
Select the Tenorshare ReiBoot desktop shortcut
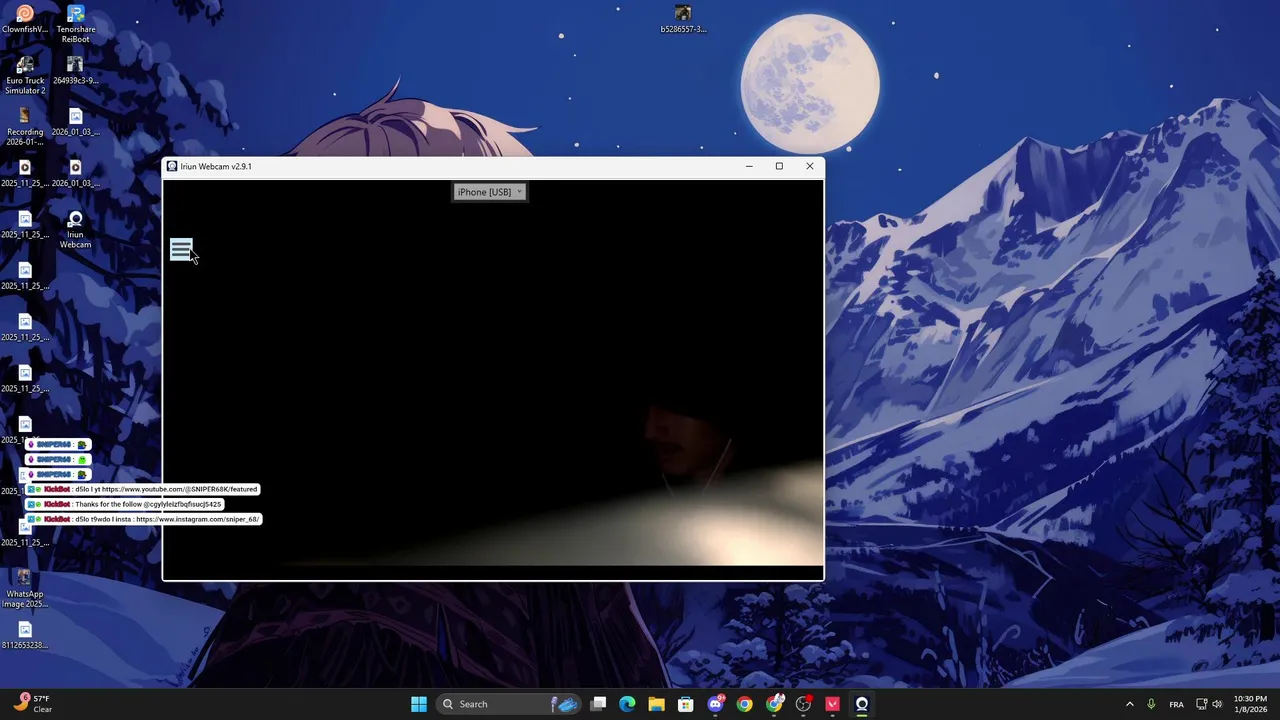75,24
